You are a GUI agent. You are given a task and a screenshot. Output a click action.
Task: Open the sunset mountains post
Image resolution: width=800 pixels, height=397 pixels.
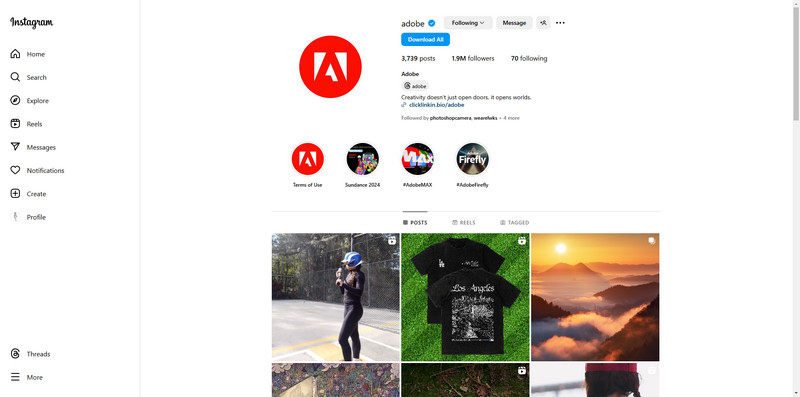pyautogui.click(x=595, y=297)
